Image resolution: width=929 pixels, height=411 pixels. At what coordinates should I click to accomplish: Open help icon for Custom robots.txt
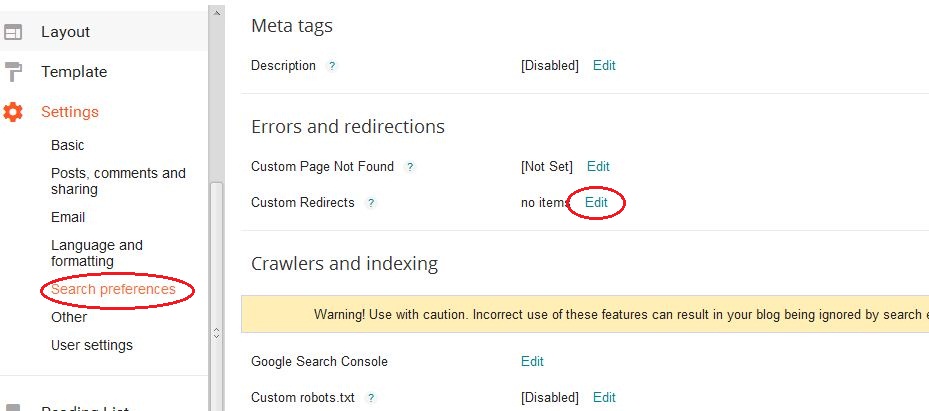pos(370,398)
